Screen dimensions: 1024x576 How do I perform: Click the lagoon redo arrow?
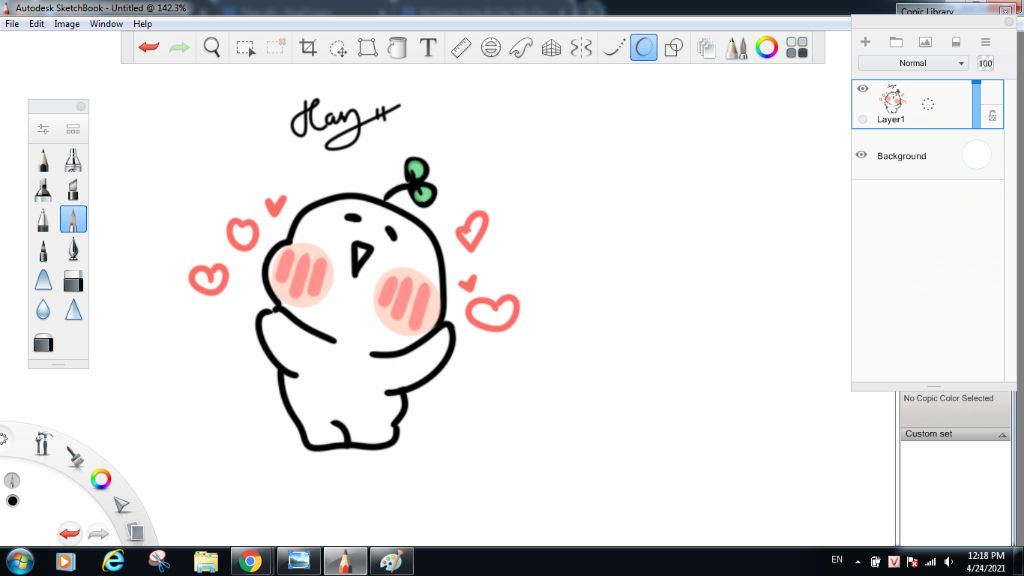point(98,534)
